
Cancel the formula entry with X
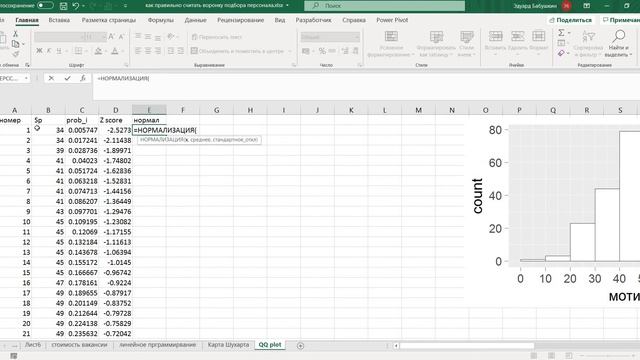tap(51, 78)
